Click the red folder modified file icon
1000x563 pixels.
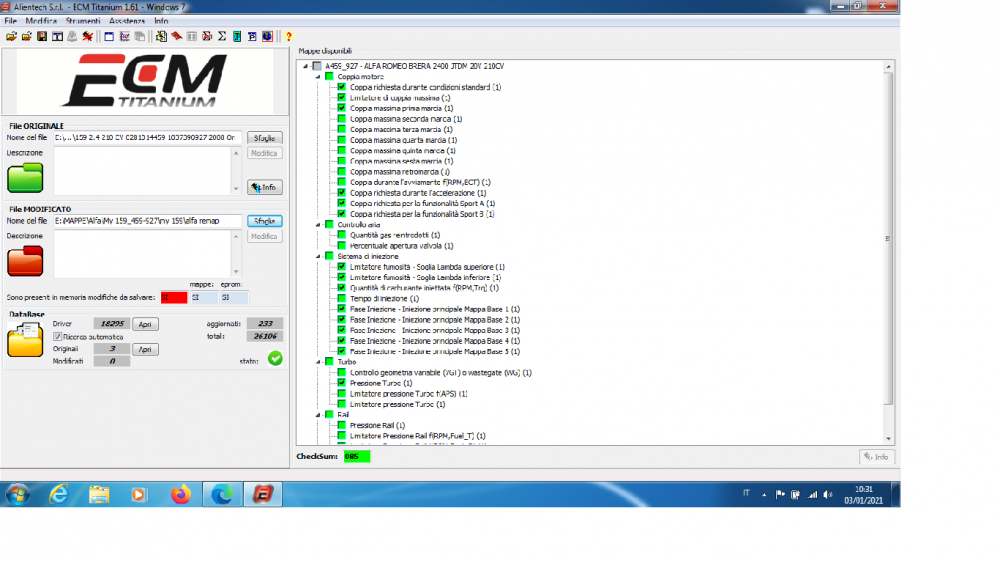tap(25, 261)
